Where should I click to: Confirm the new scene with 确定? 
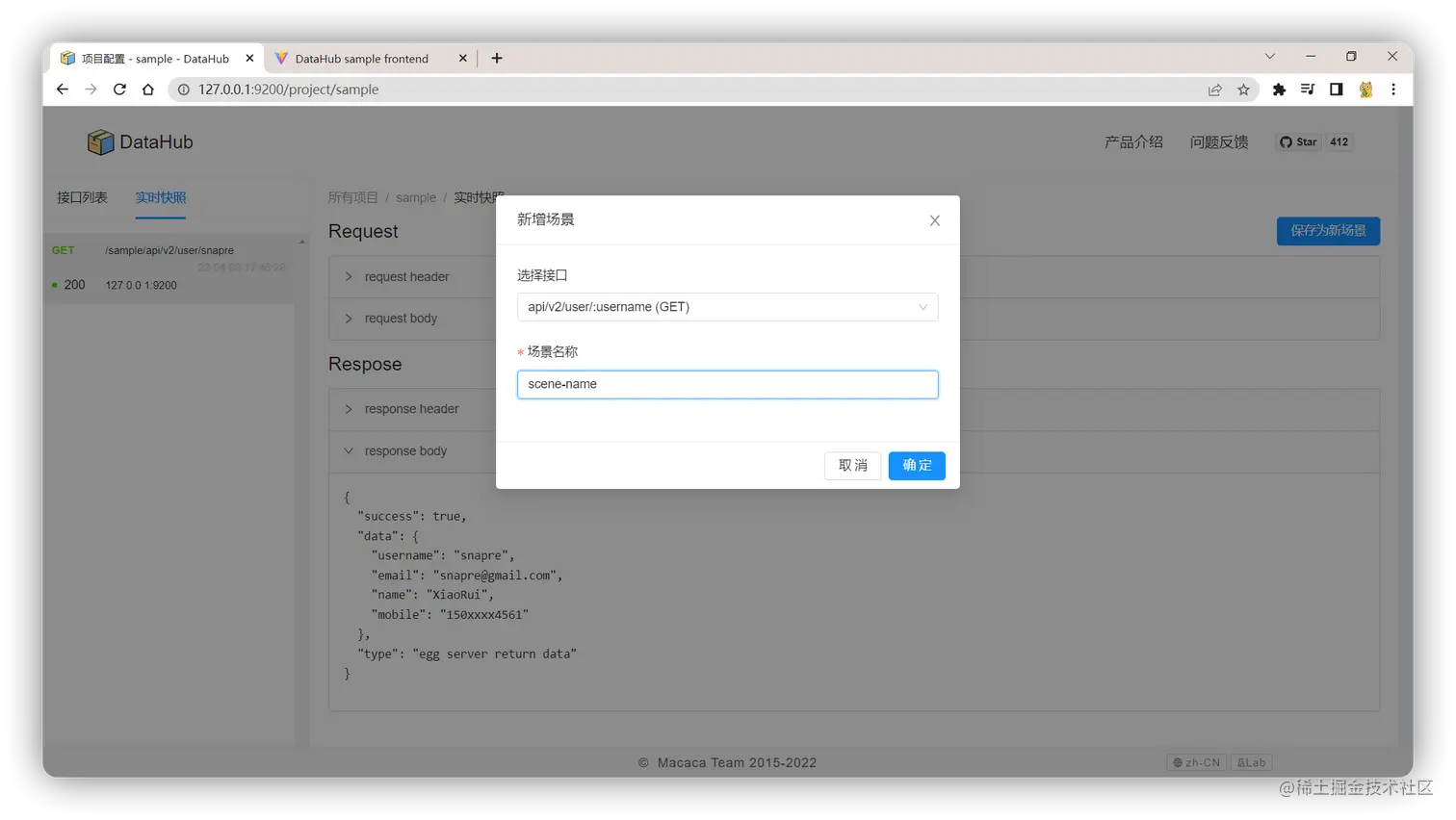pos(916,466)
